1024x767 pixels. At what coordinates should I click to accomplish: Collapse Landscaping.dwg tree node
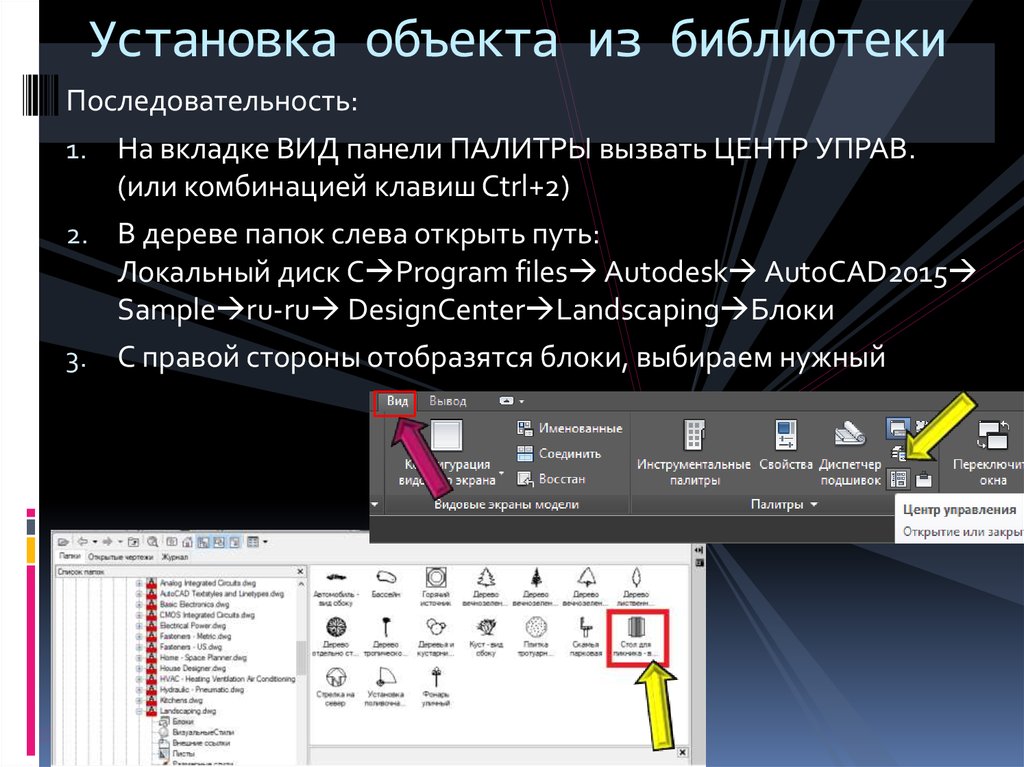(139, 711)
